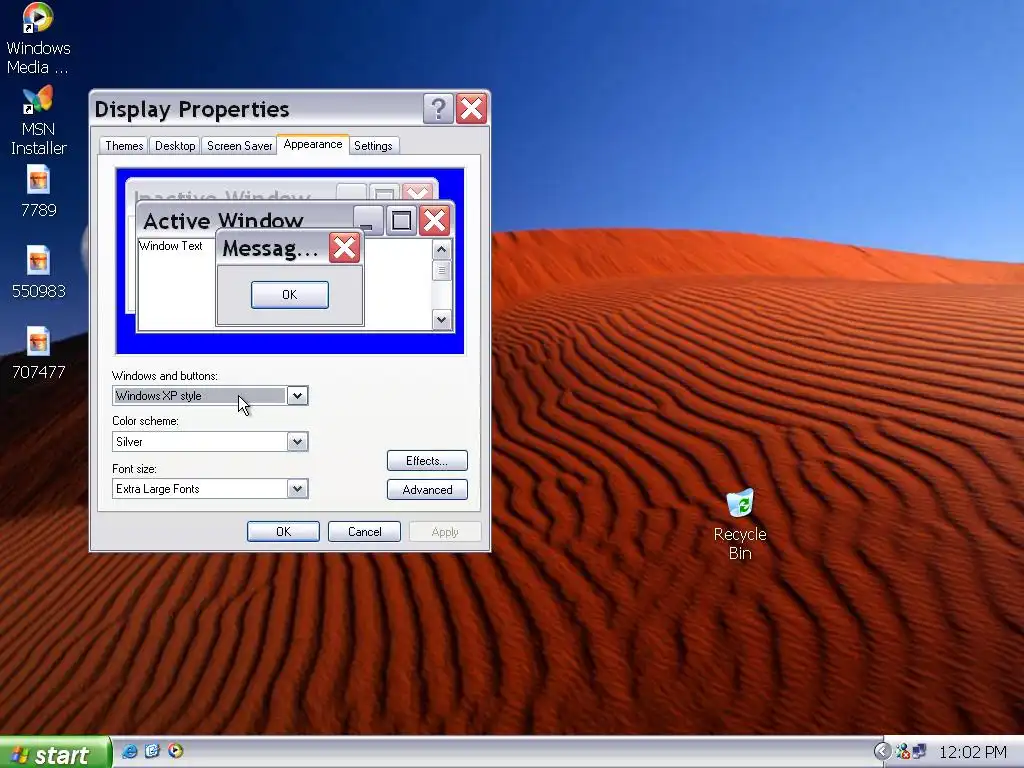Open the Start menu
Screen dimensions: 1024x768
pos(55,753)
